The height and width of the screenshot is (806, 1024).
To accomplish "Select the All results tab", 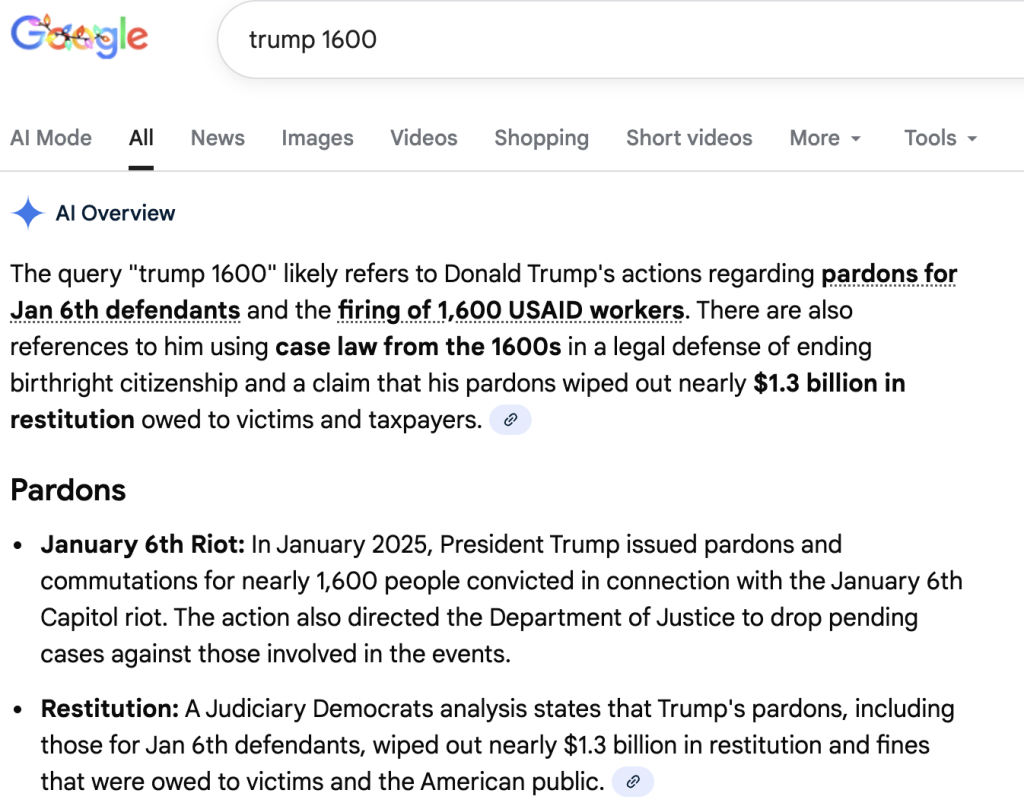I will click(141, 138).
